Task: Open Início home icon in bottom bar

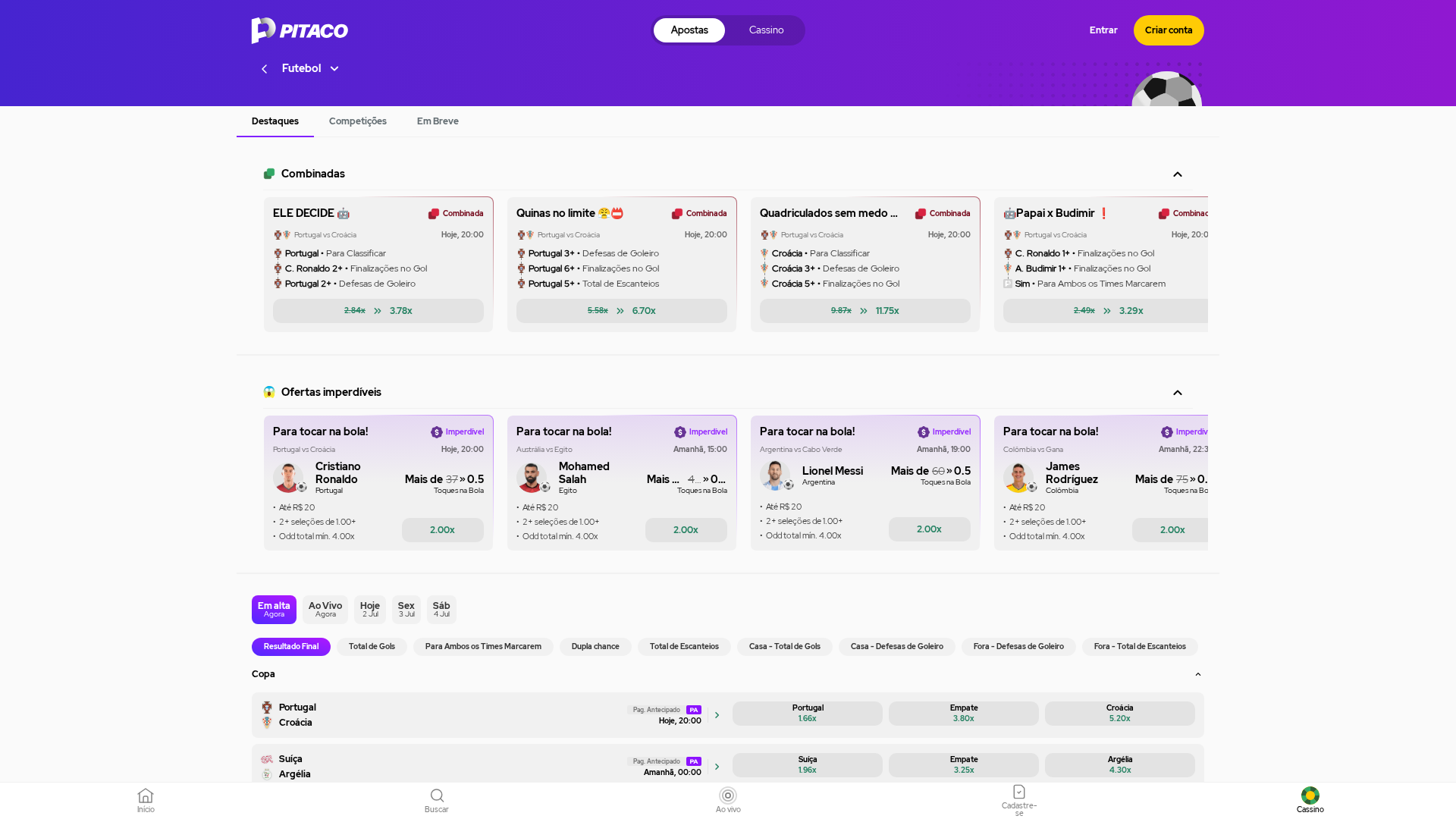Action: coord(146,795)
